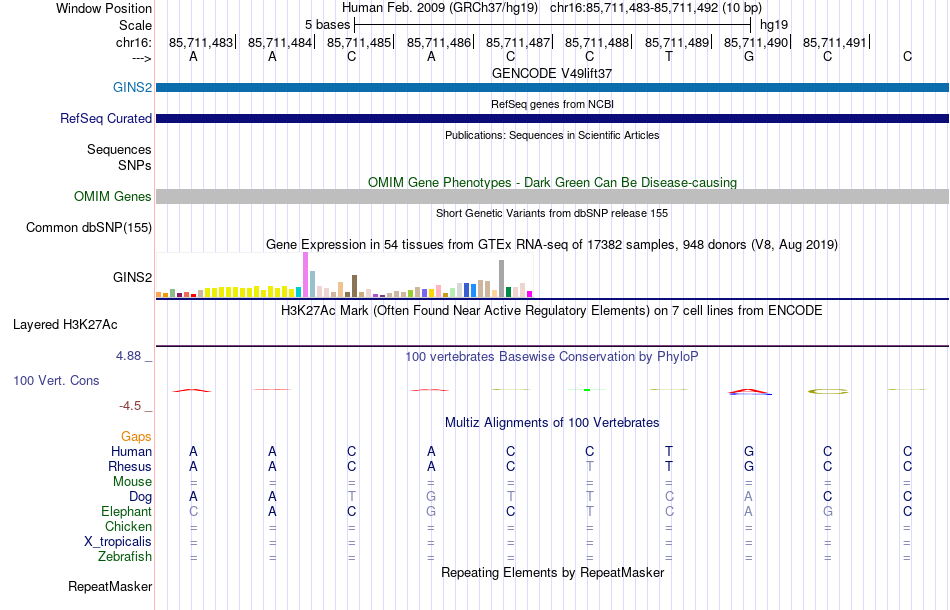The image size is (950, 610).
Task: Click the Rhesus alignment row label
Action: [130, 466]
